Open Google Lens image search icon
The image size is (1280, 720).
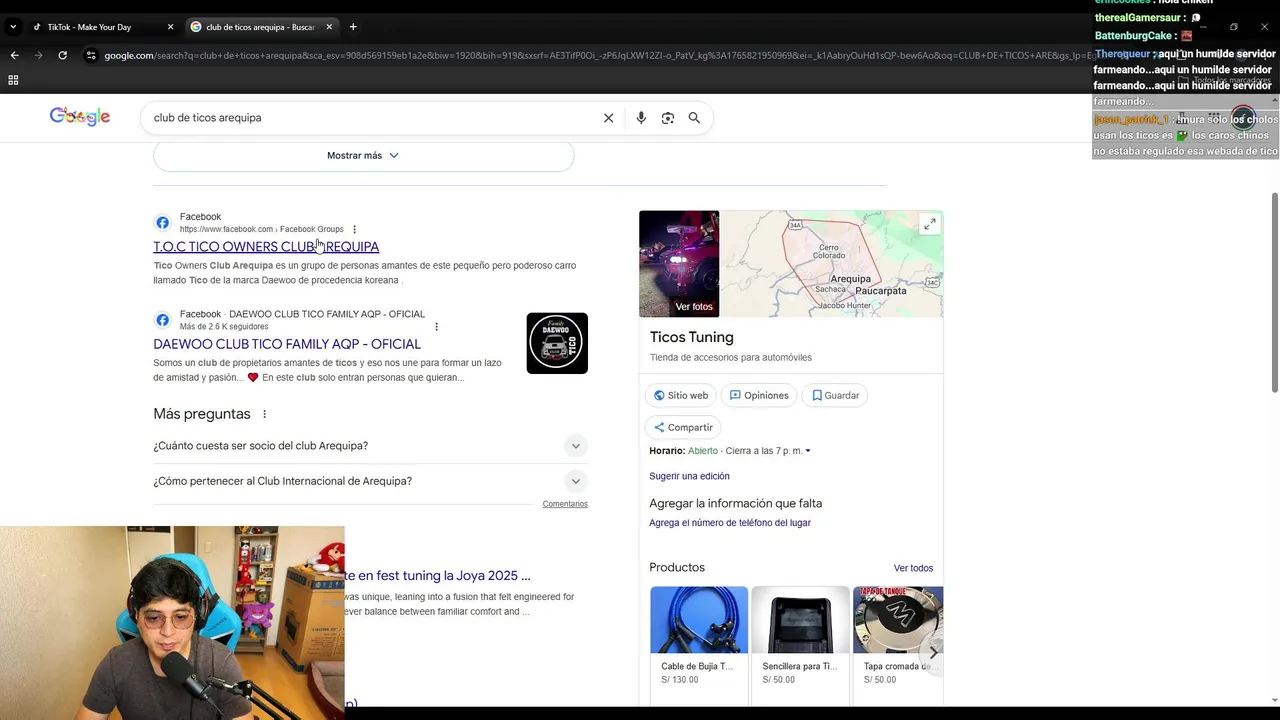point(668,118)
